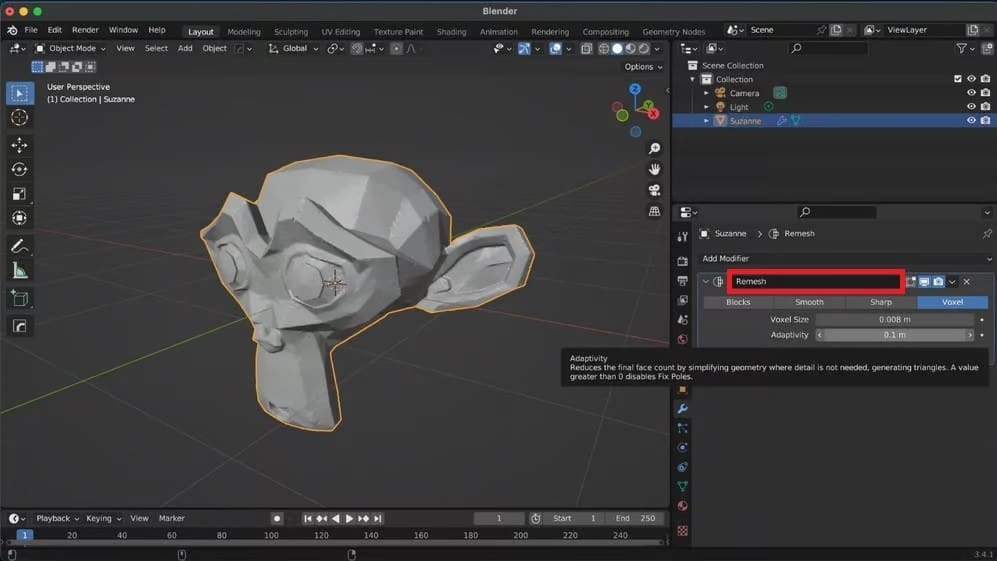The image size is (997, 561).
Task: Hide Suzanne with its eye icon
Action: [x=972, y=120]
